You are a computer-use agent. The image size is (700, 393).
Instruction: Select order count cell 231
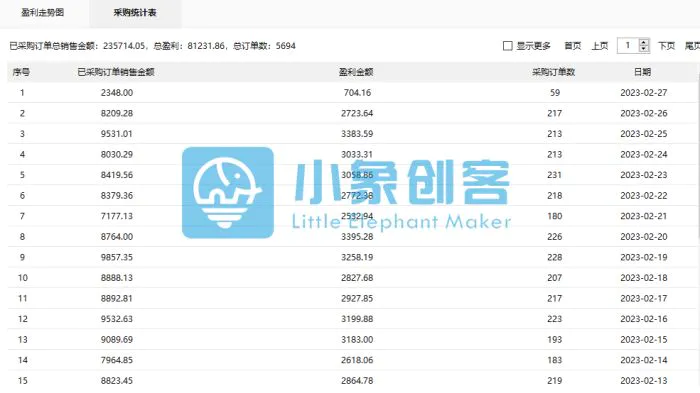tap(554, 175)
